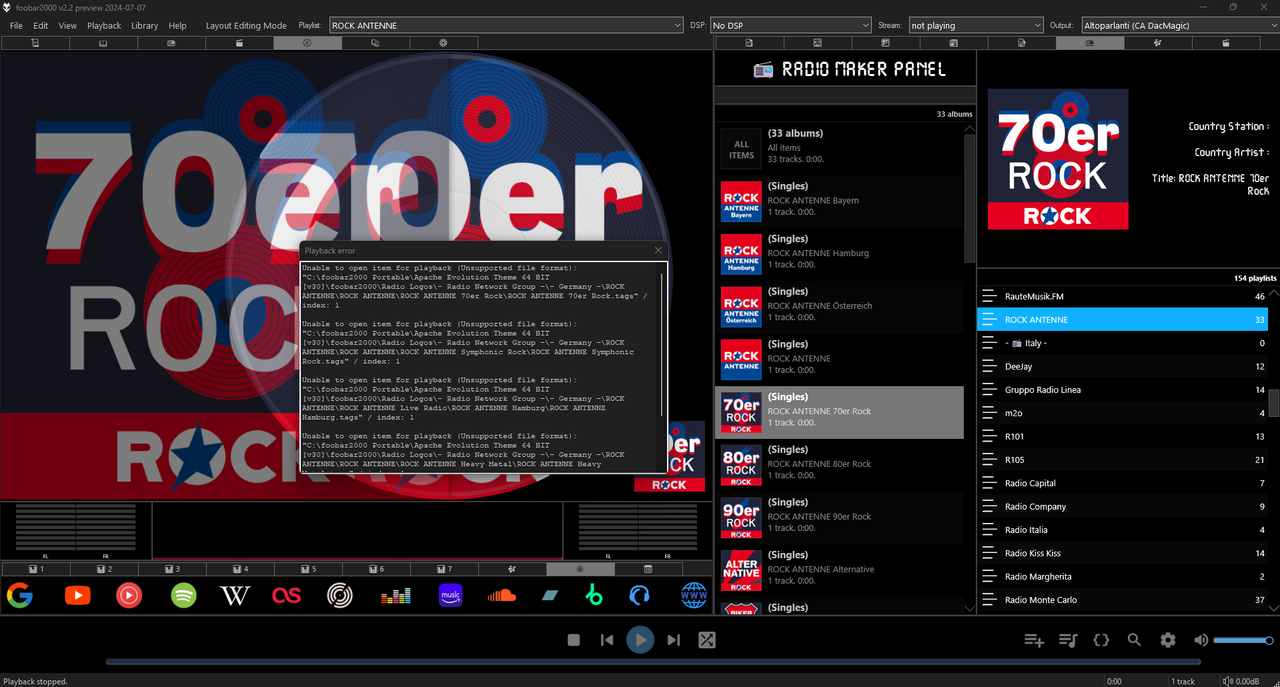1280x687 pixels.
Task: Open search with the magnifier icon
Action: click(x=1134, y=640)
